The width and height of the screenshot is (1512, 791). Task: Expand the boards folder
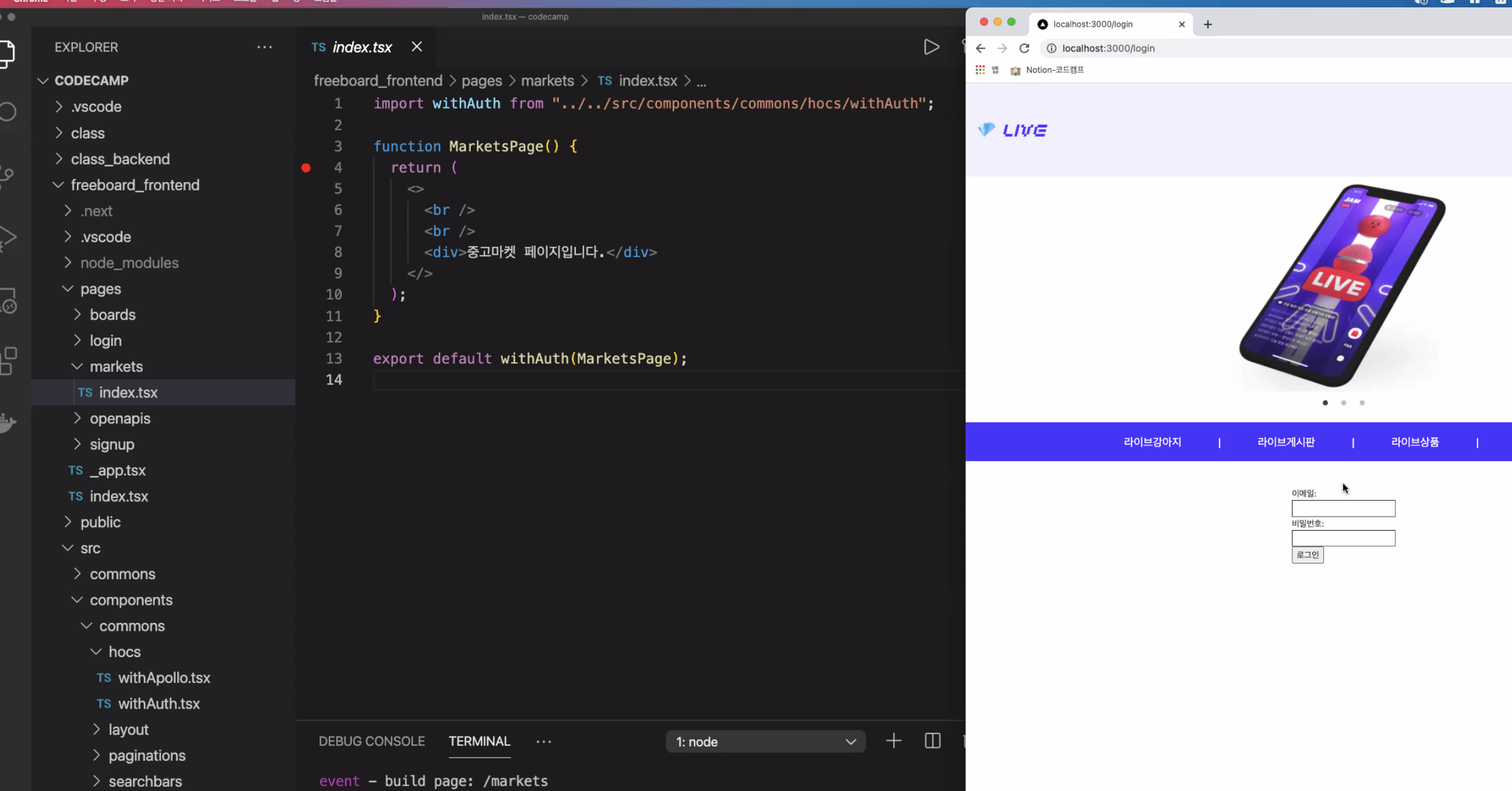click(112, 314)
